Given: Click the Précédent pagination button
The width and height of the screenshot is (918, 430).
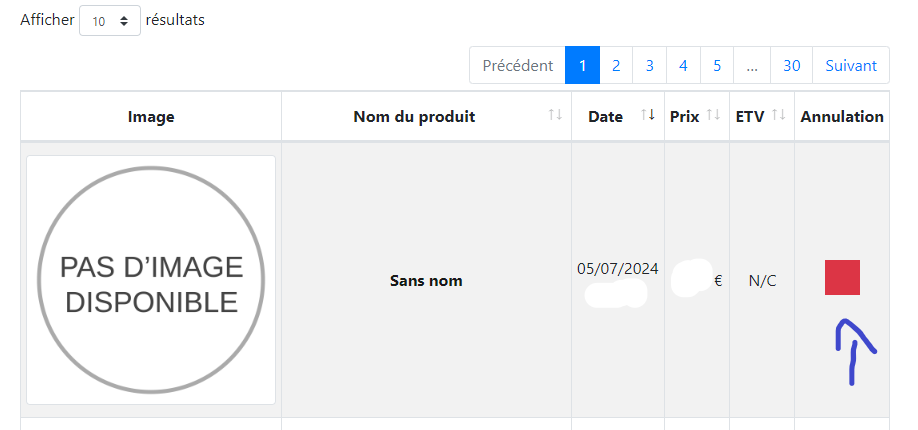Looking at the screenshot, I should [517, 66].
